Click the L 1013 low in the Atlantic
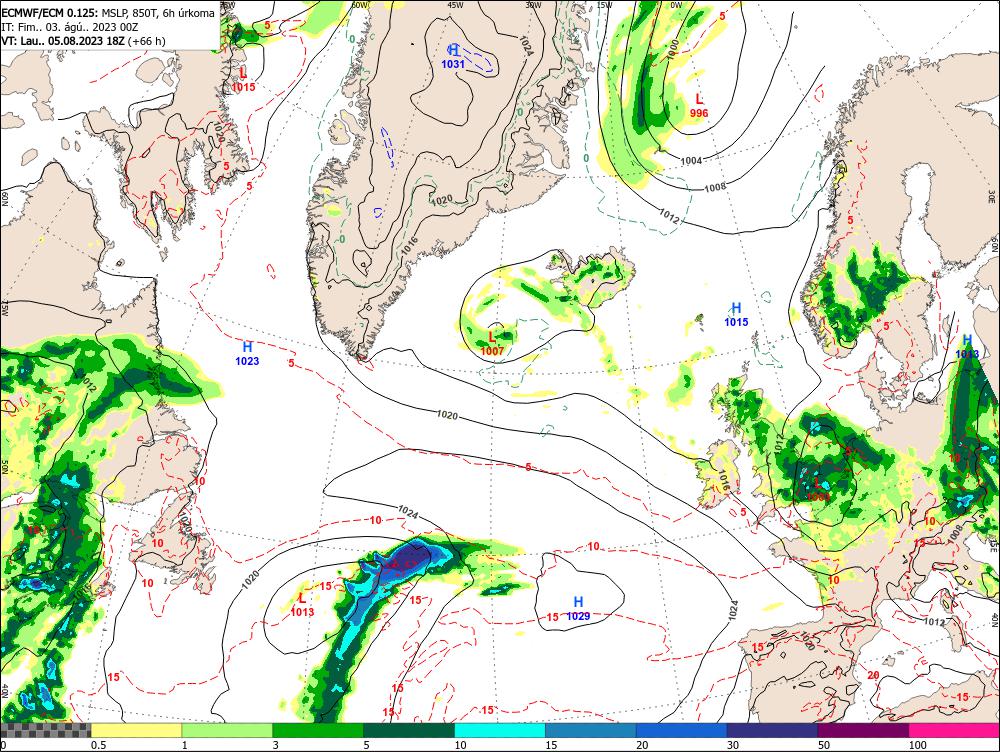This screenshot has height=752, width=1000. pos(302,605)
